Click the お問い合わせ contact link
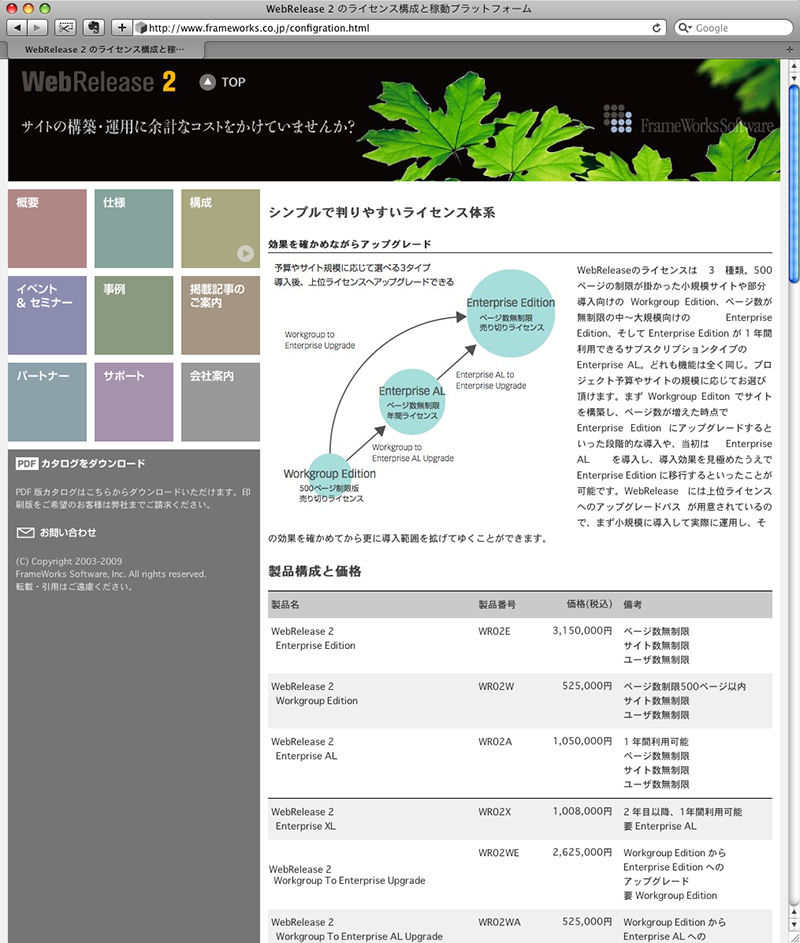 point(68,533)
